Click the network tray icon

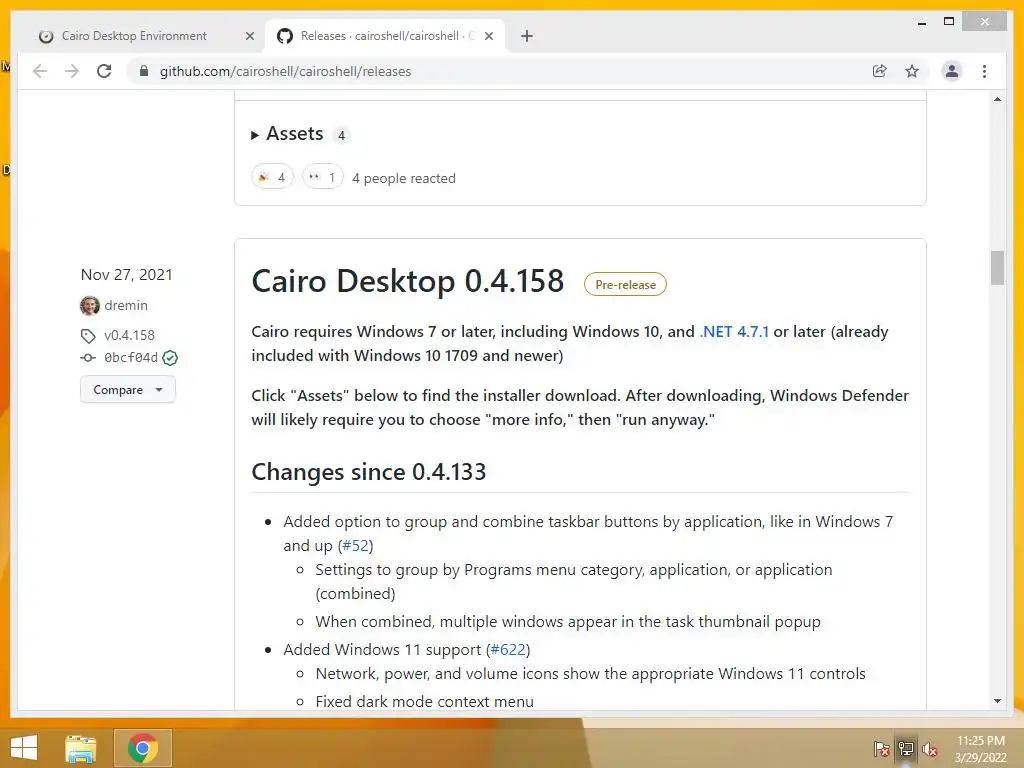click(906, 749)
